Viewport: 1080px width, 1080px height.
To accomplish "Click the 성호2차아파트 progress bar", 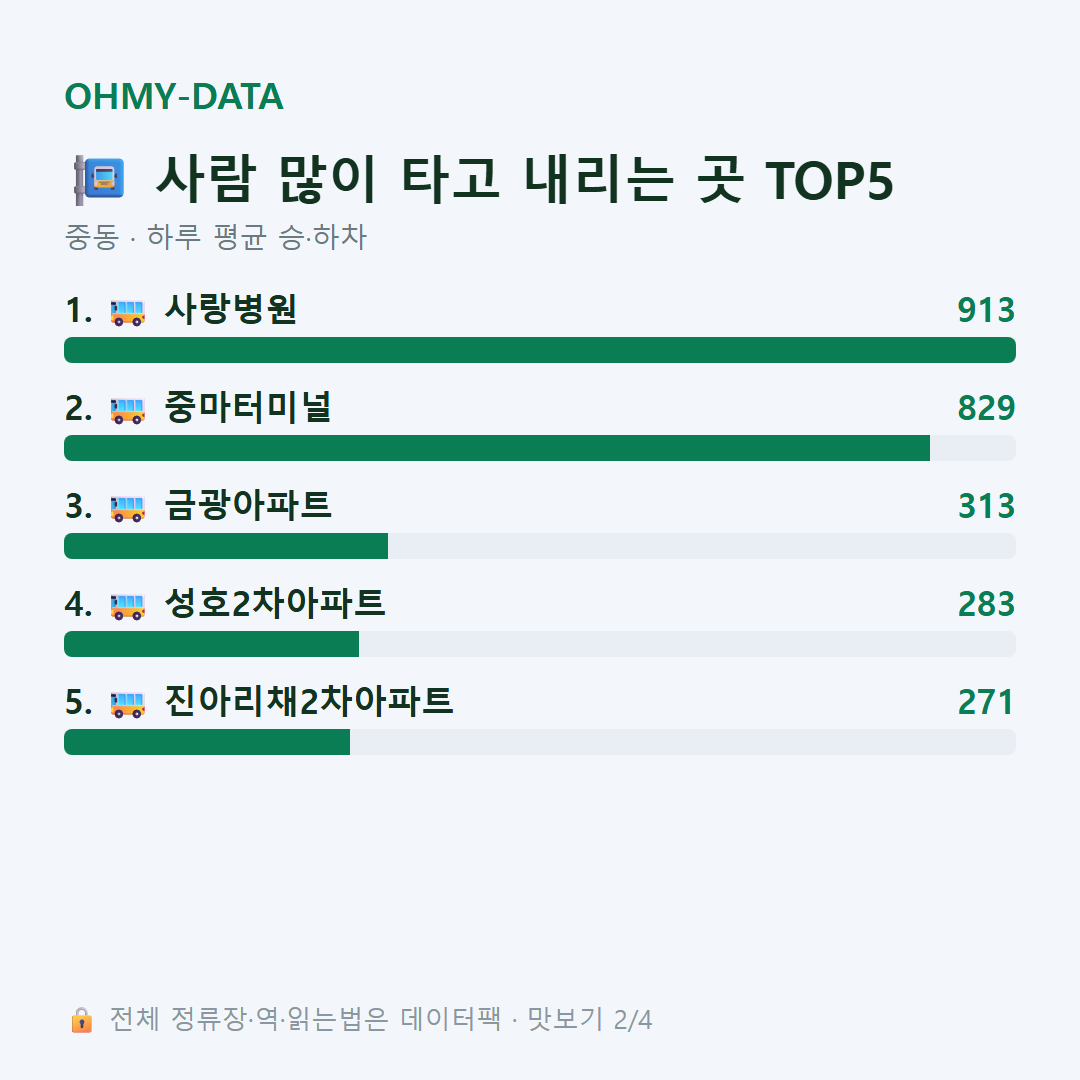I will 540,644.
